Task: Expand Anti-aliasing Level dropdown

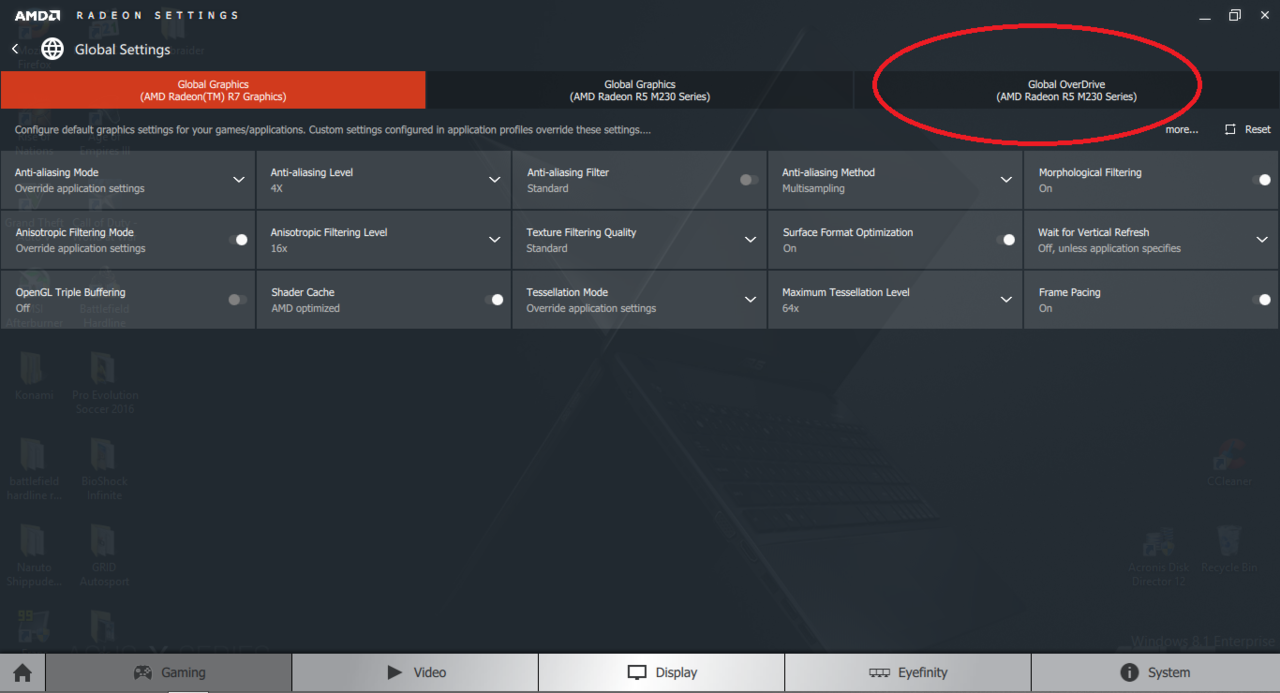Action: (x=495, y=180)
